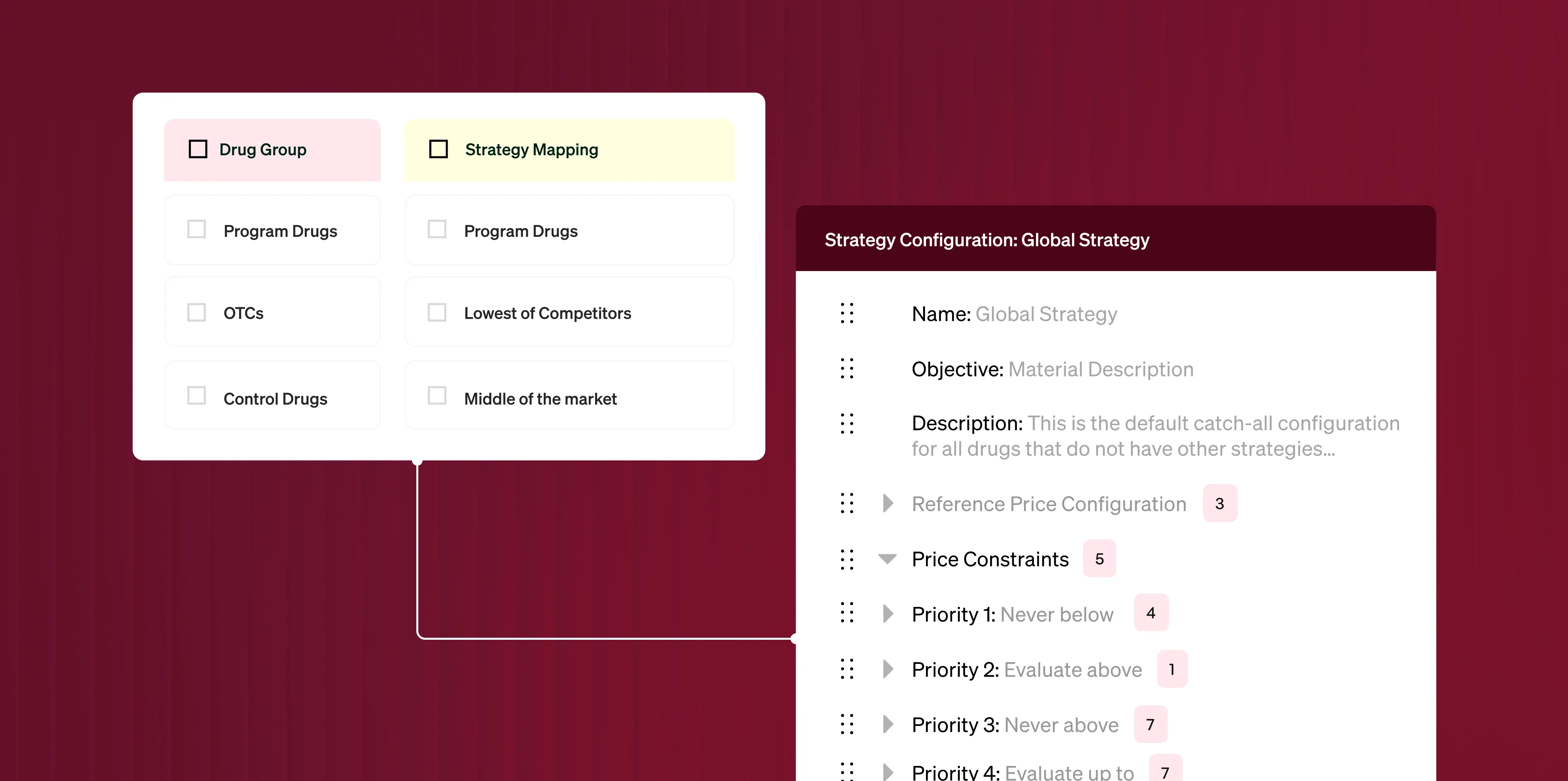1568x781 pixels.
Task: Click drag handle for Priority 2 row
Action: [847, 669]
